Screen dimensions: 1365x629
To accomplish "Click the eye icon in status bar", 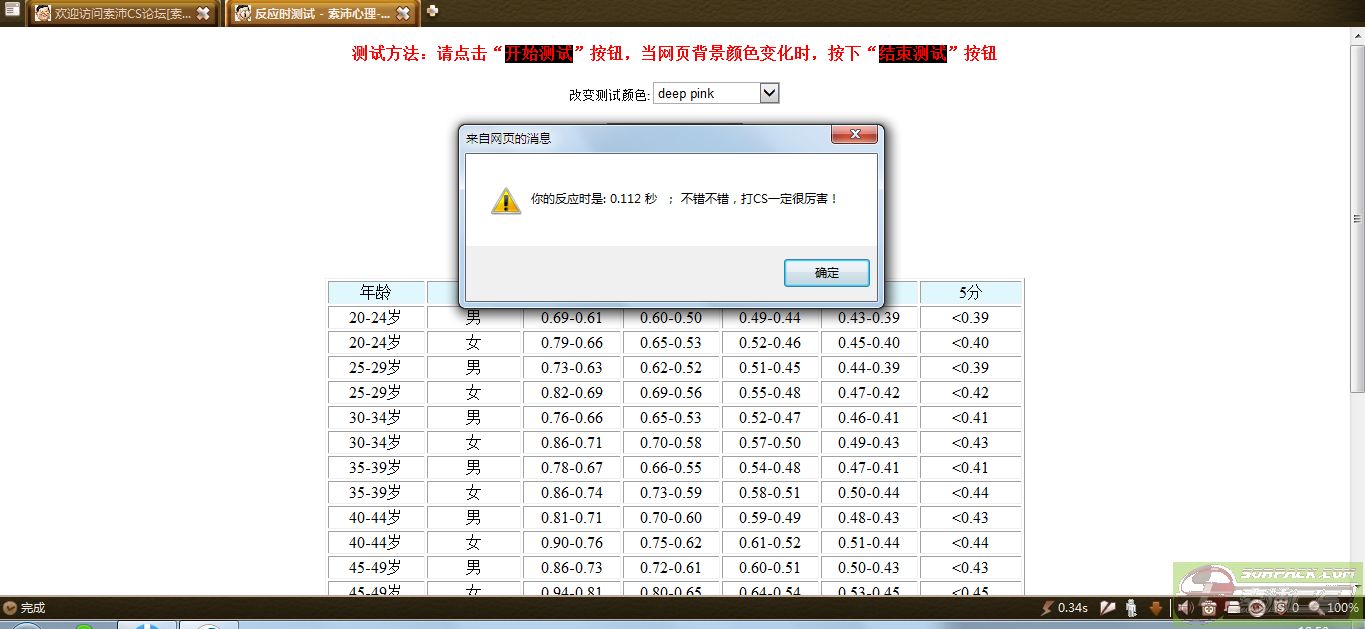I will (x=1257, y=608).
